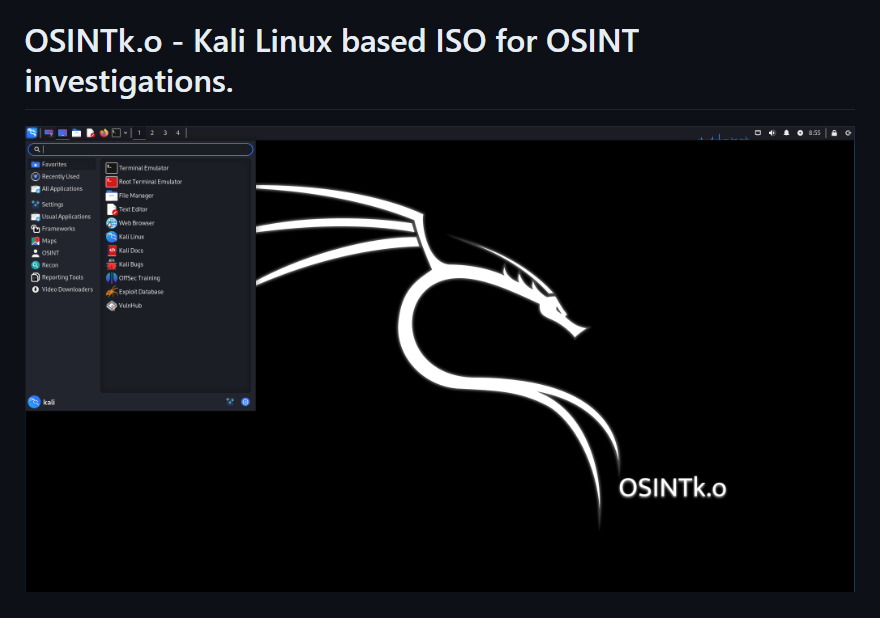The image size is (880, 618).
Task: Switch to workspace 2
Action: [x=152, y=133]
